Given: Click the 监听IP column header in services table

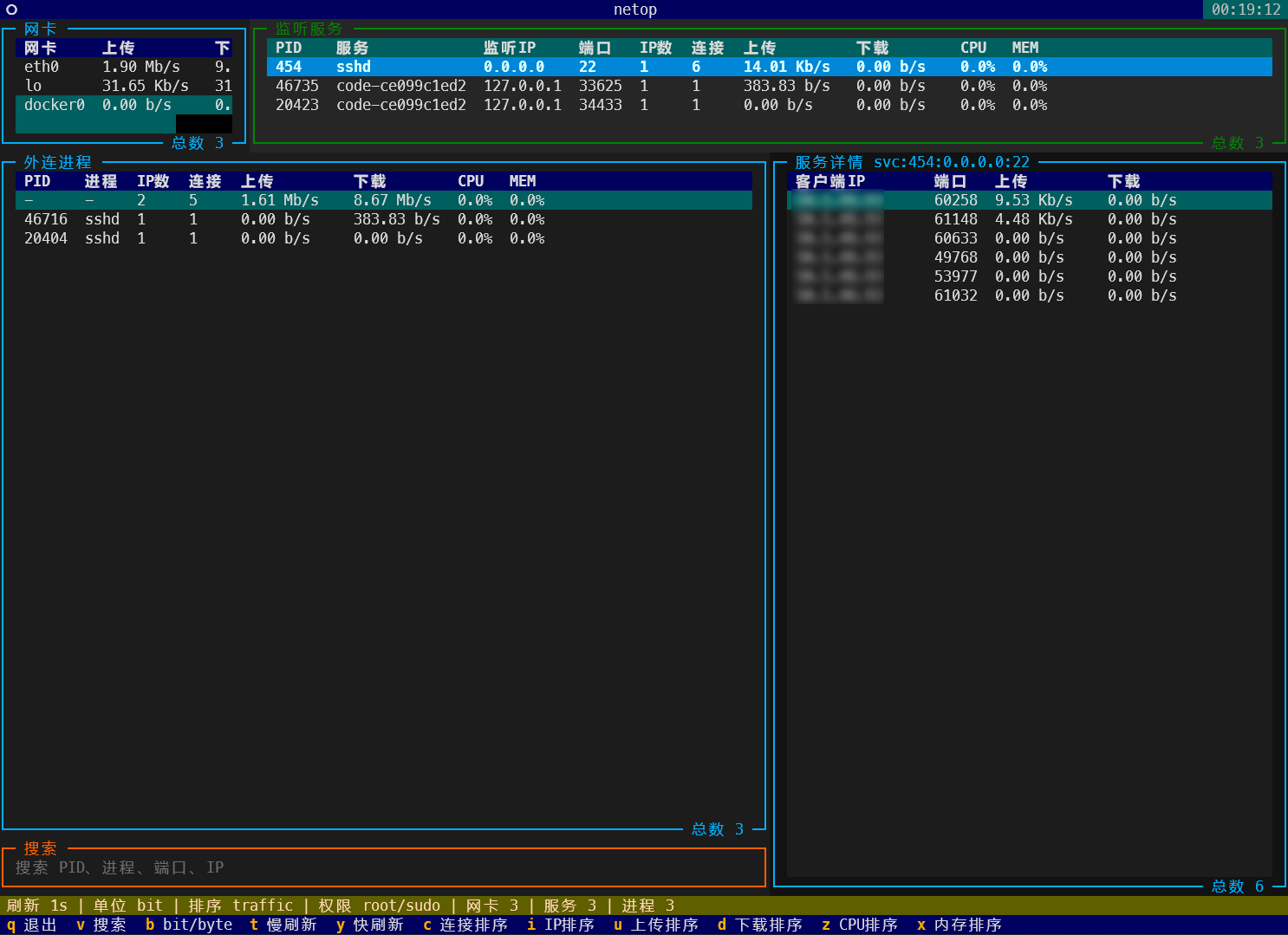Looking at the screenshot, I should pyautogui.click(x=510, y=48).
